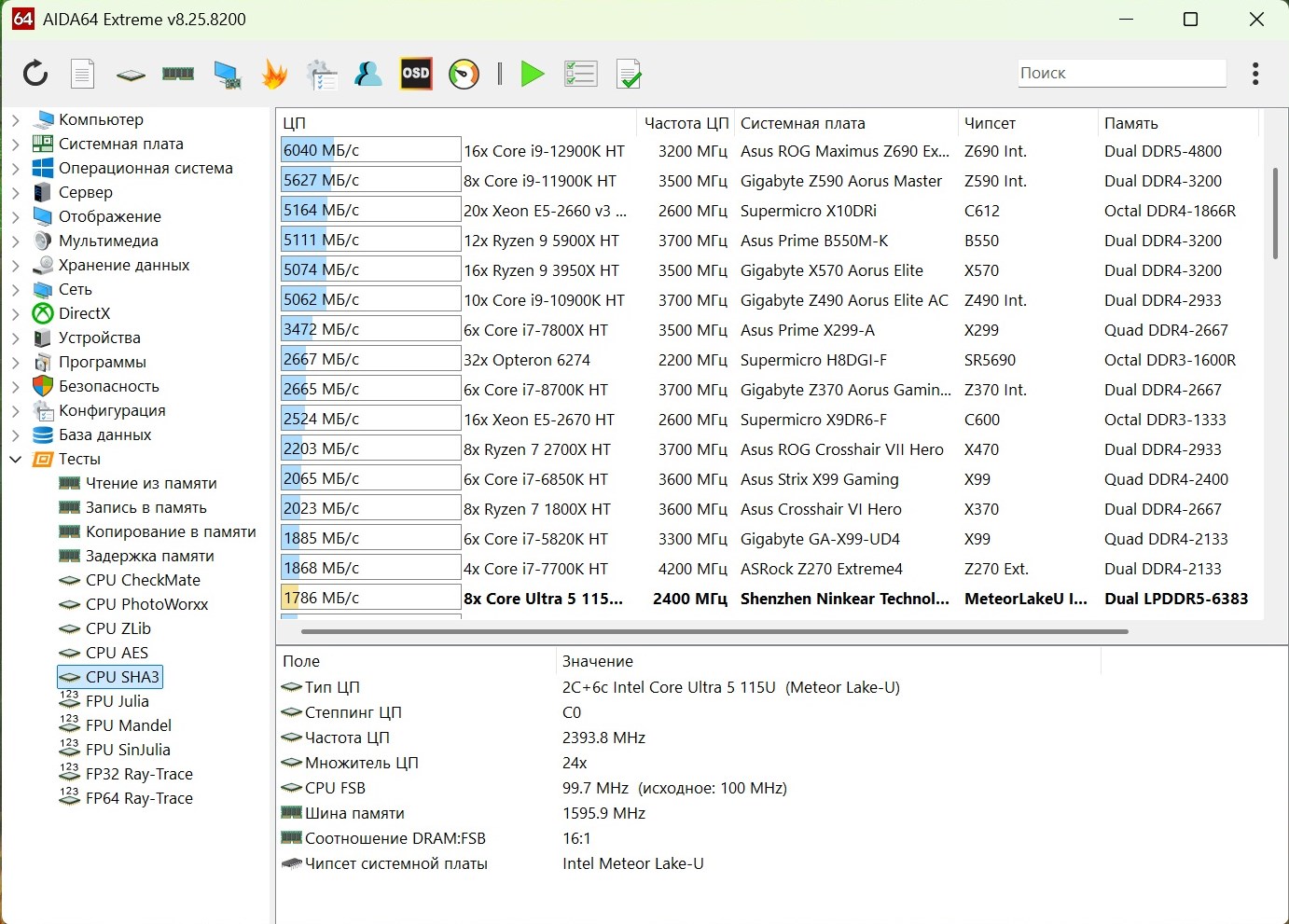
Task: Open the report document icon
Action: tap(83, 74)
